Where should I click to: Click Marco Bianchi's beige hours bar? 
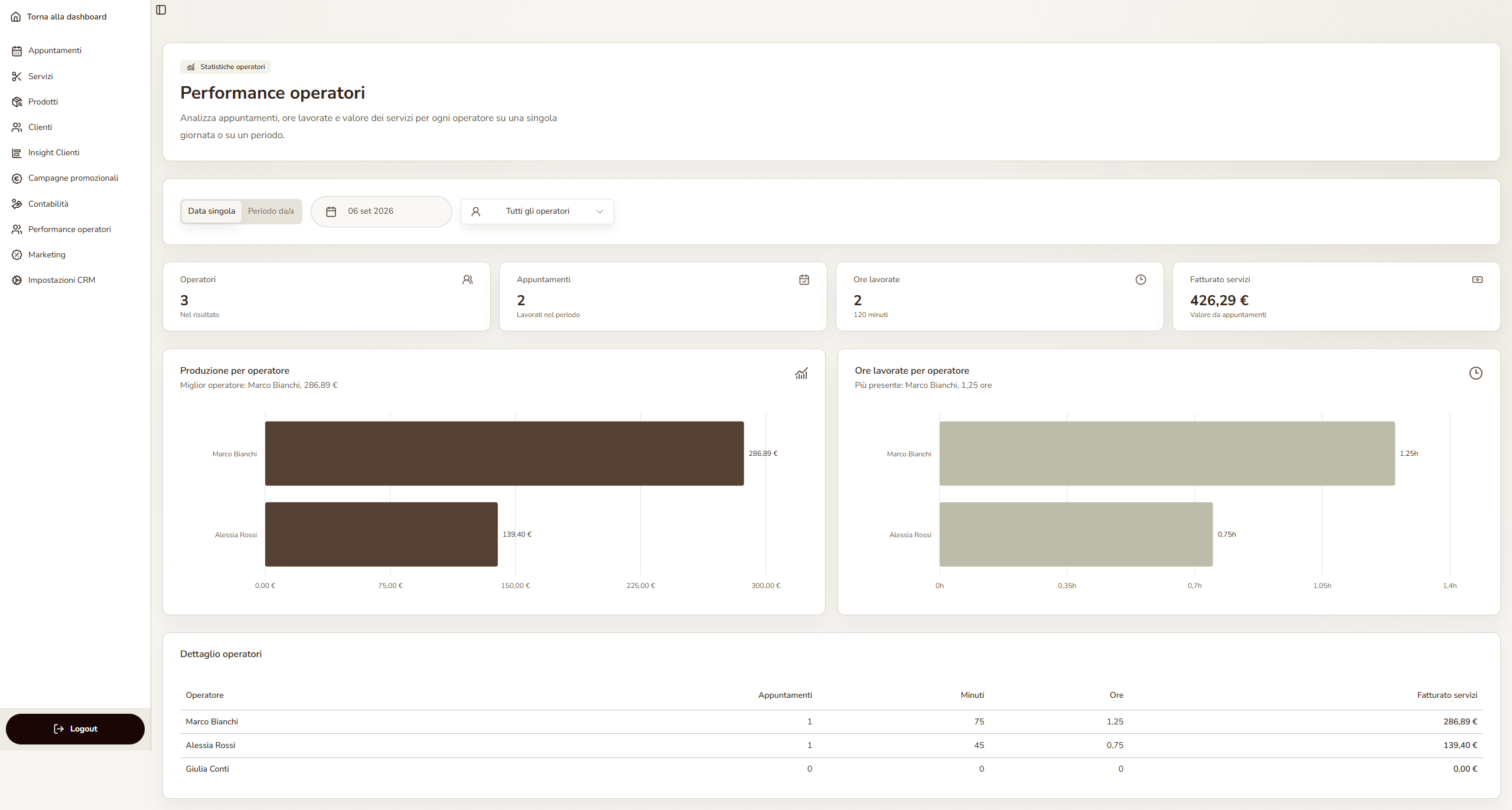[x=1167, y=453]
